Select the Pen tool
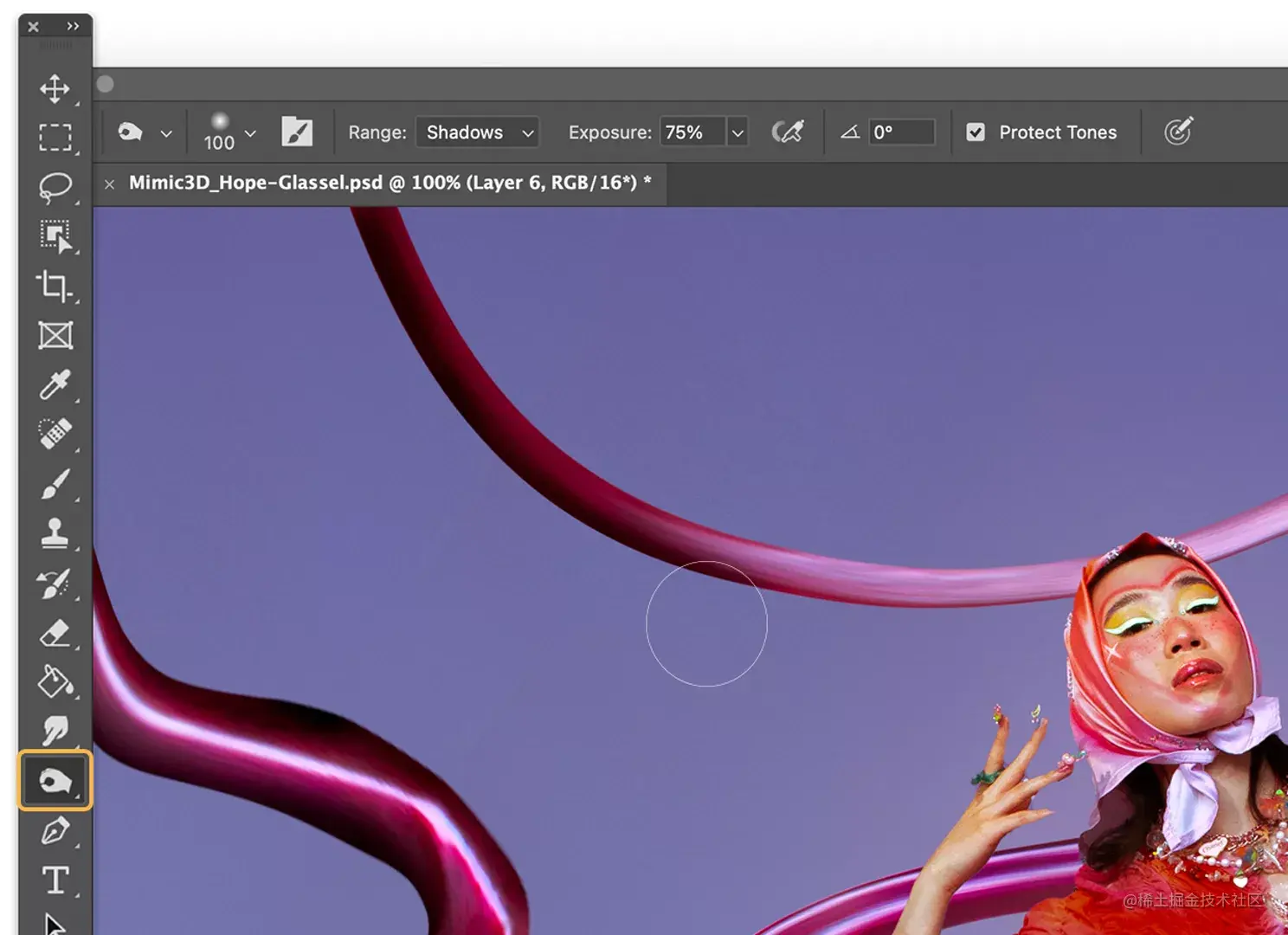Viewport: 1288px width, 935px height. (56, 829)
